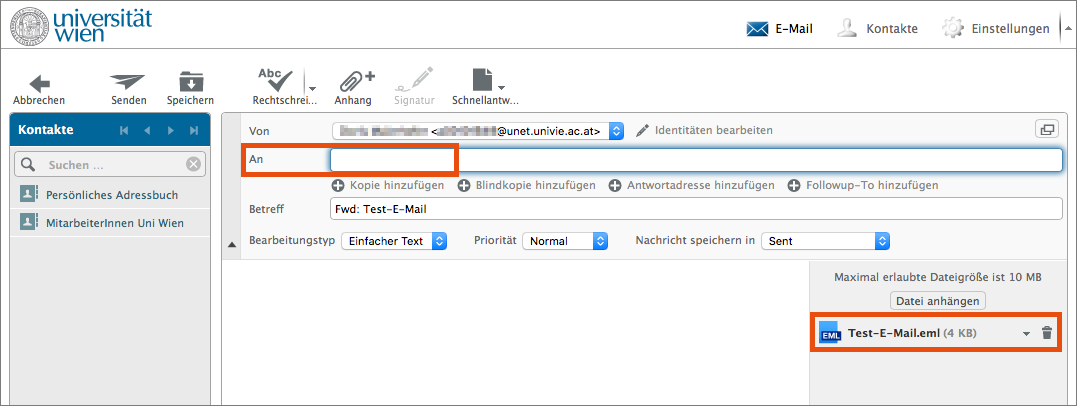Open compose window in new window icon

pyautogui.click(x=1046, y=129)
